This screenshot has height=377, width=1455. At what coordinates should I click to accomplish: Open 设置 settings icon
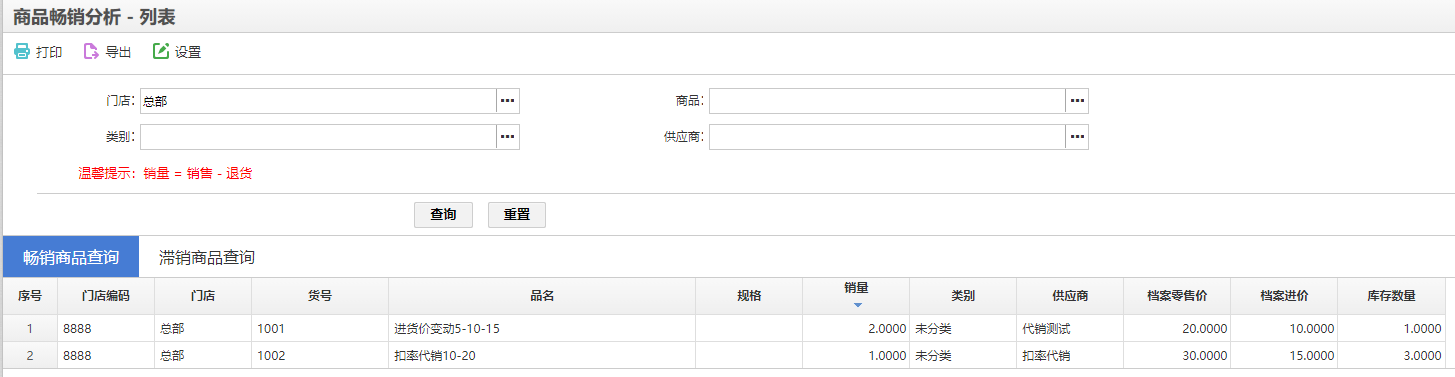coord(161,51)
